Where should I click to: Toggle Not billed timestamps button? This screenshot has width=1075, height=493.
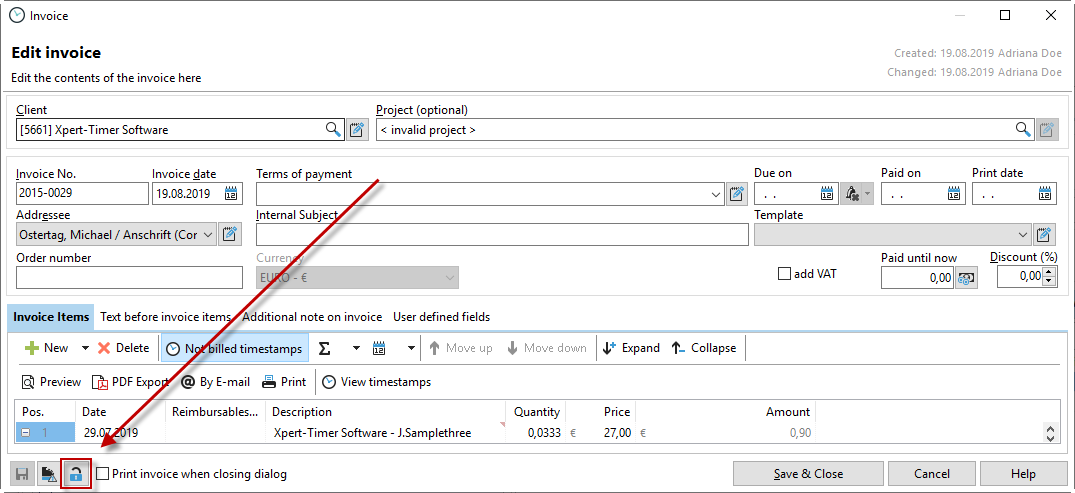[x=235, y=348]
